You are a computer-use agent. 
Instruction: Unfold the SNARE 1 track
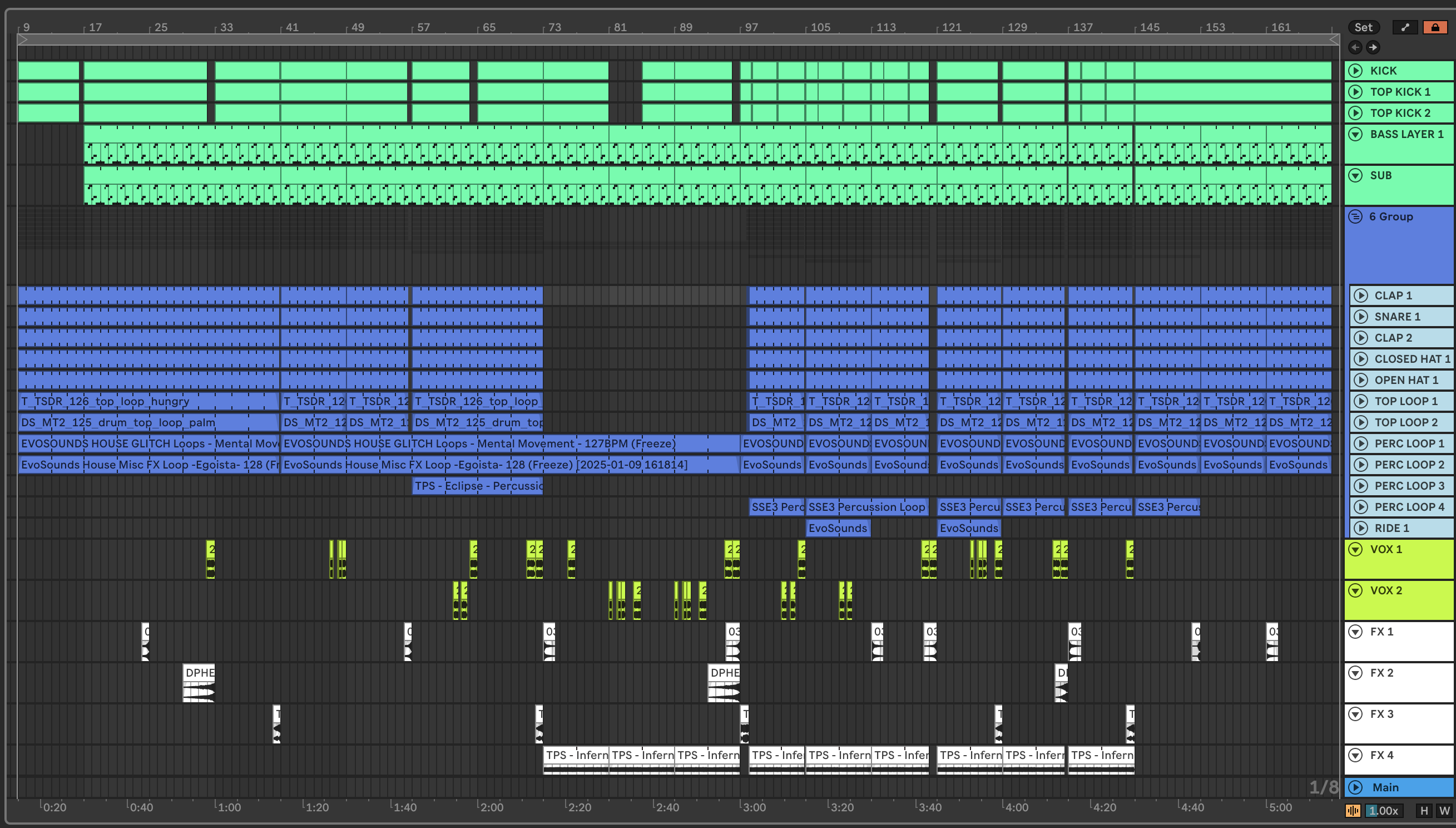1360,316
